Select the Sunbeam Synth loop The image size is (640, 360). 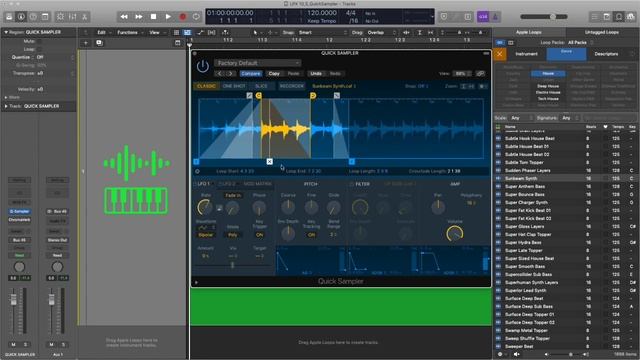[x=566, y=178]
